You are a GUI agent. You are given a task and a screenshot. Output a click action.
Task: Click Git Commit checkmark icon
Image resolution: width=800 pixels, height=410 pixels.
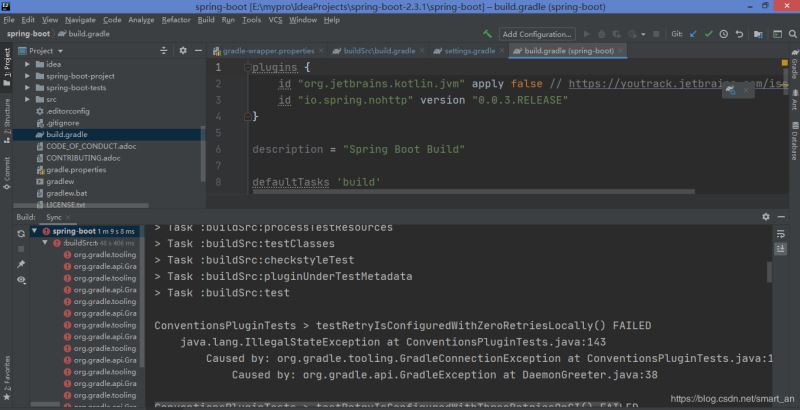point(708,33)
